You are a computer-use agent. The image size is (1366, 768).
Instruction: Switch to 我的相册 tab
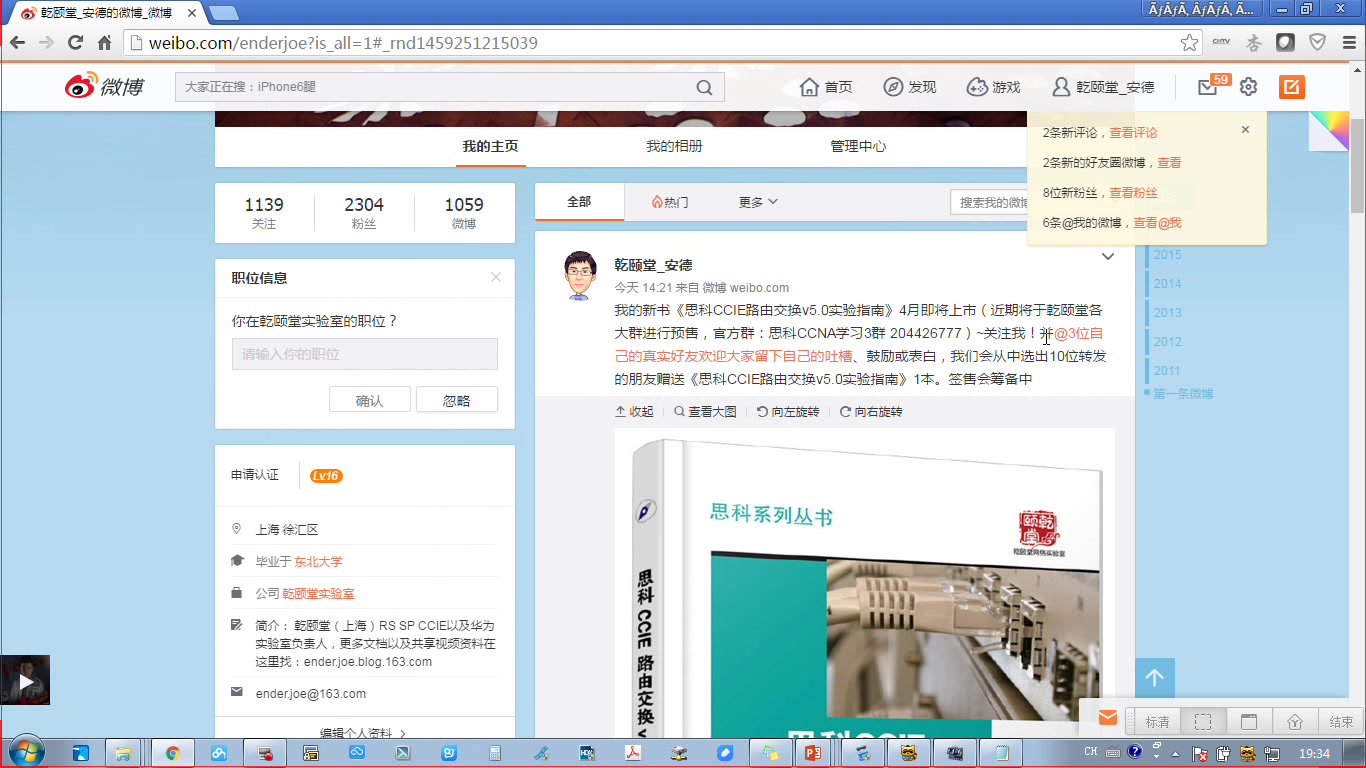[674, 146]
